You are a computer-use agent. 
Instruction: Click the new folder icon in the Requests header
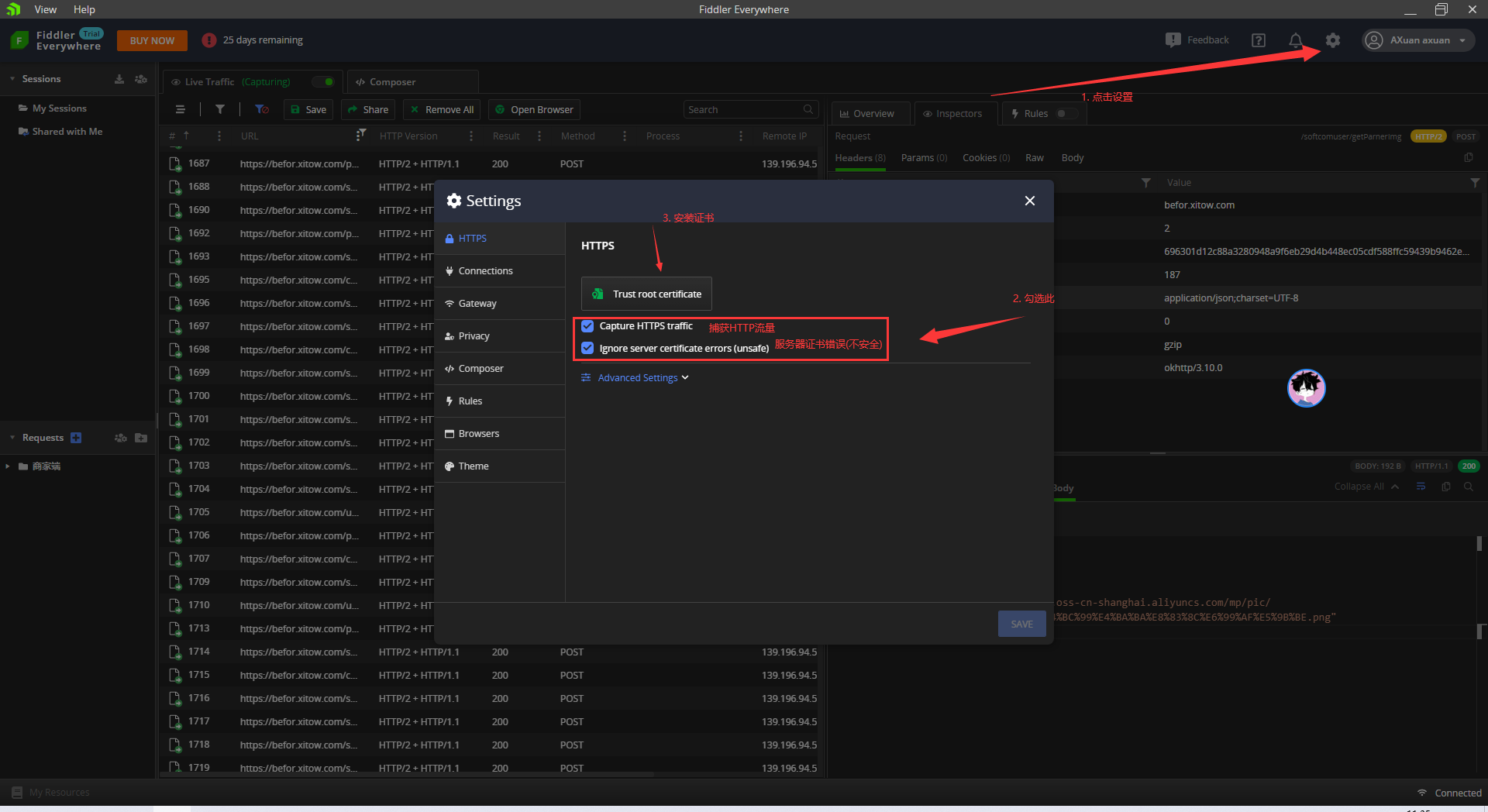pos(141,438)
